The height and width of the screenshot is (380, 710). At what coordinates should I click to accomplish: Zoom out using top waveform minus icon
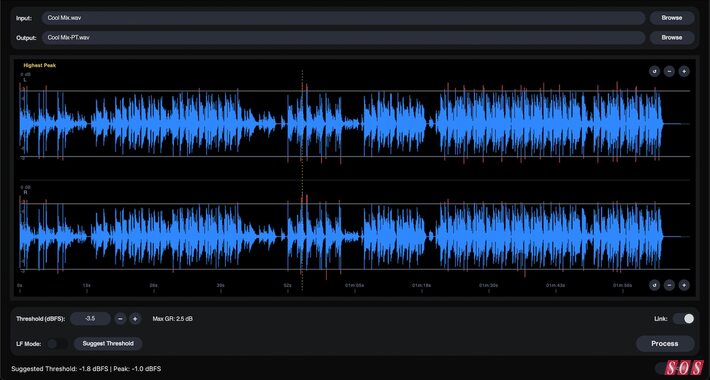click(669, 71)
